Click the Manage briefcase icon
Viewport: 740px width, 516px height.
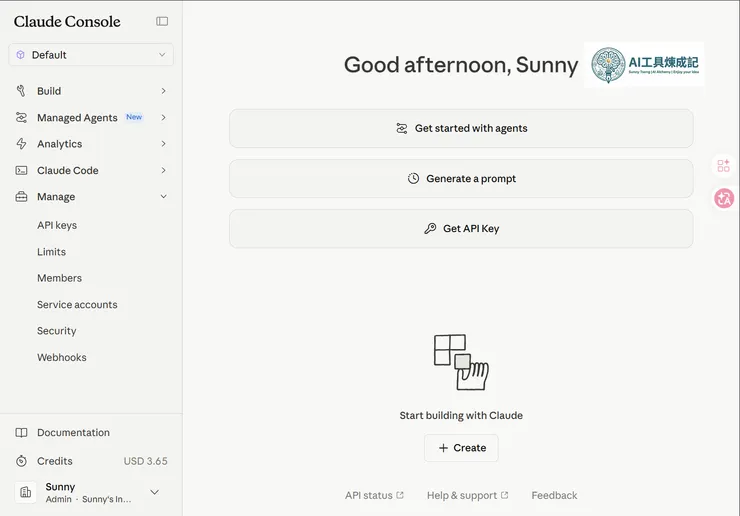tap(21, 196)
